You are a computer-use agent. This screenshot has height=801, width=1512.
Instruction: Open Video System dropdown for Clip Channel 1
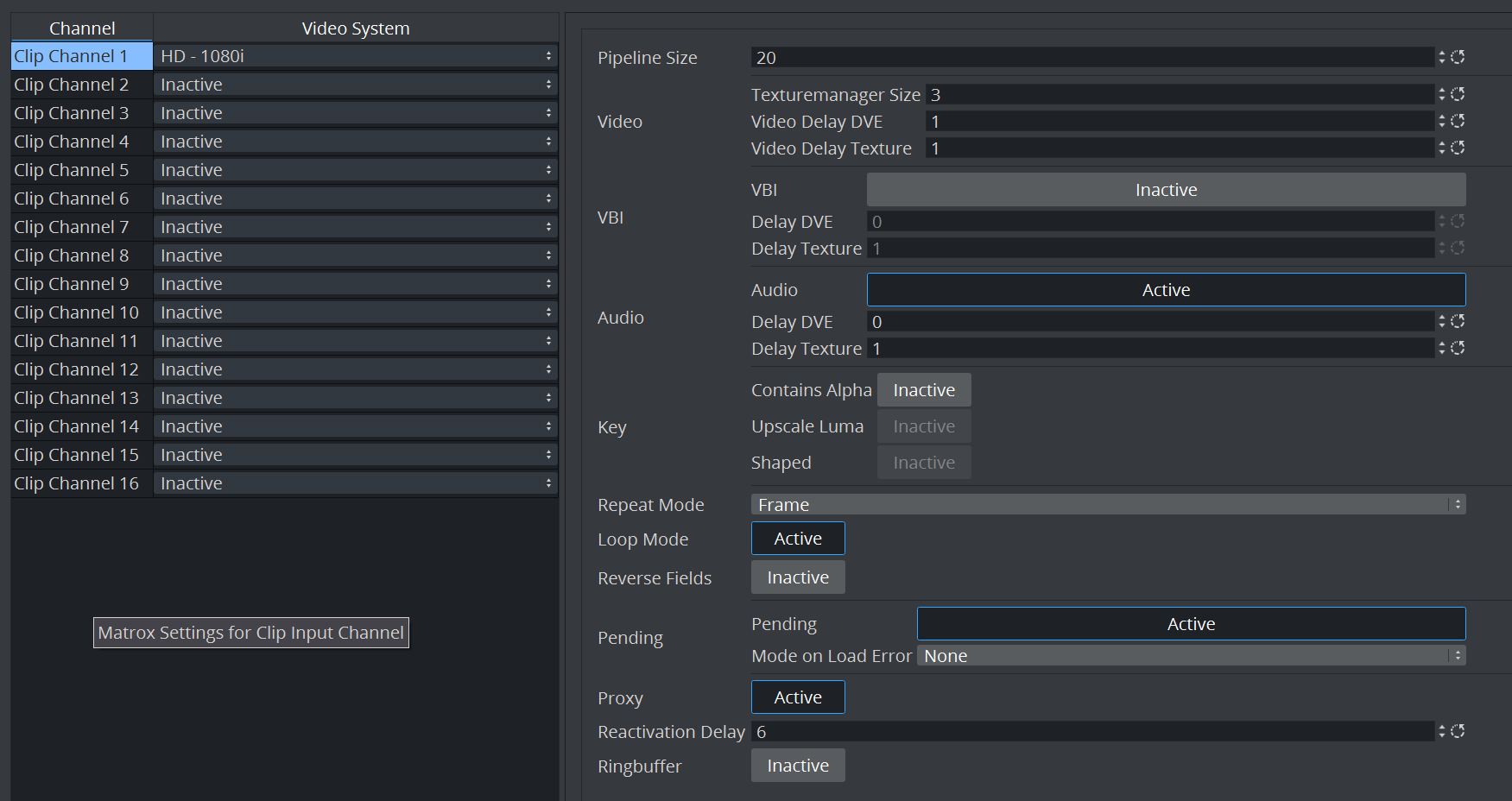pos(355,56)
